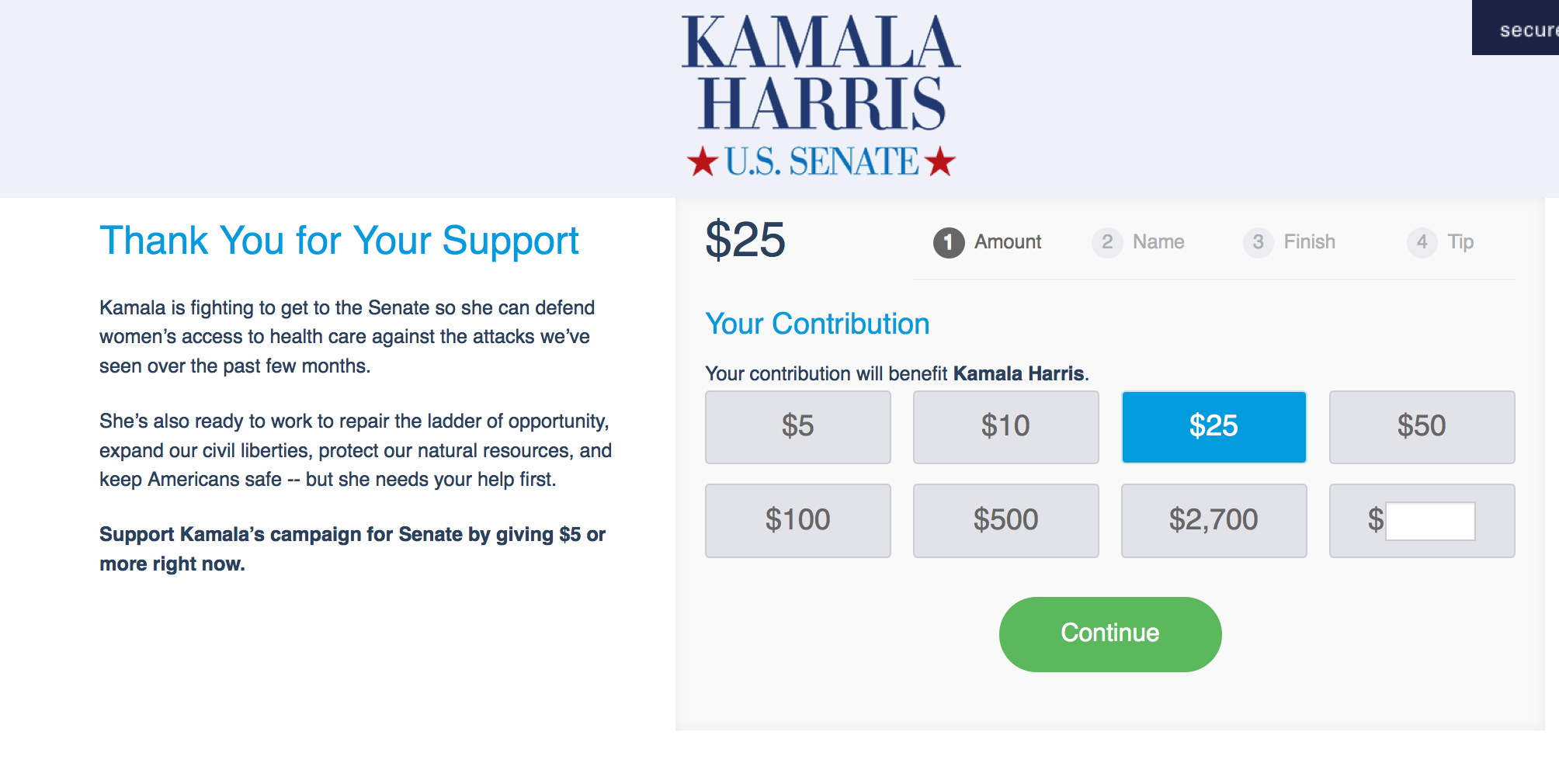This screenshot has width=1559, height=784.
Task: Click the secure badge in top corner
Action: point(1516,28)
